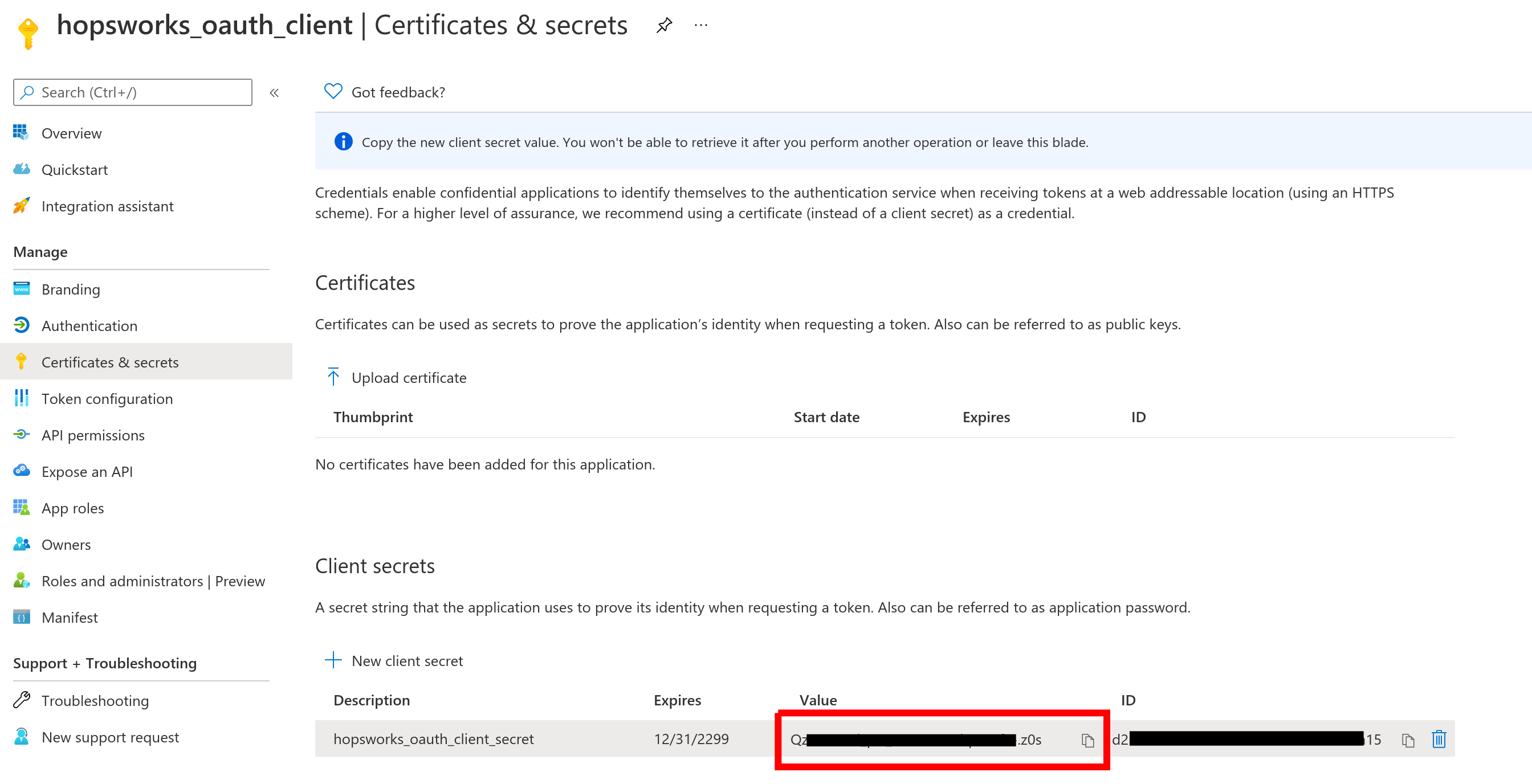Click the info icon in the blue banner
Screen dimensions: 1532x784
click(343, 141)
